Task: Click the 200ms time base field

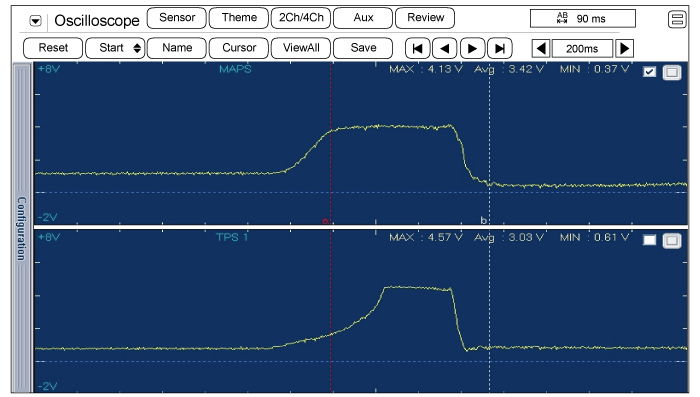Action: coord(582,49)
